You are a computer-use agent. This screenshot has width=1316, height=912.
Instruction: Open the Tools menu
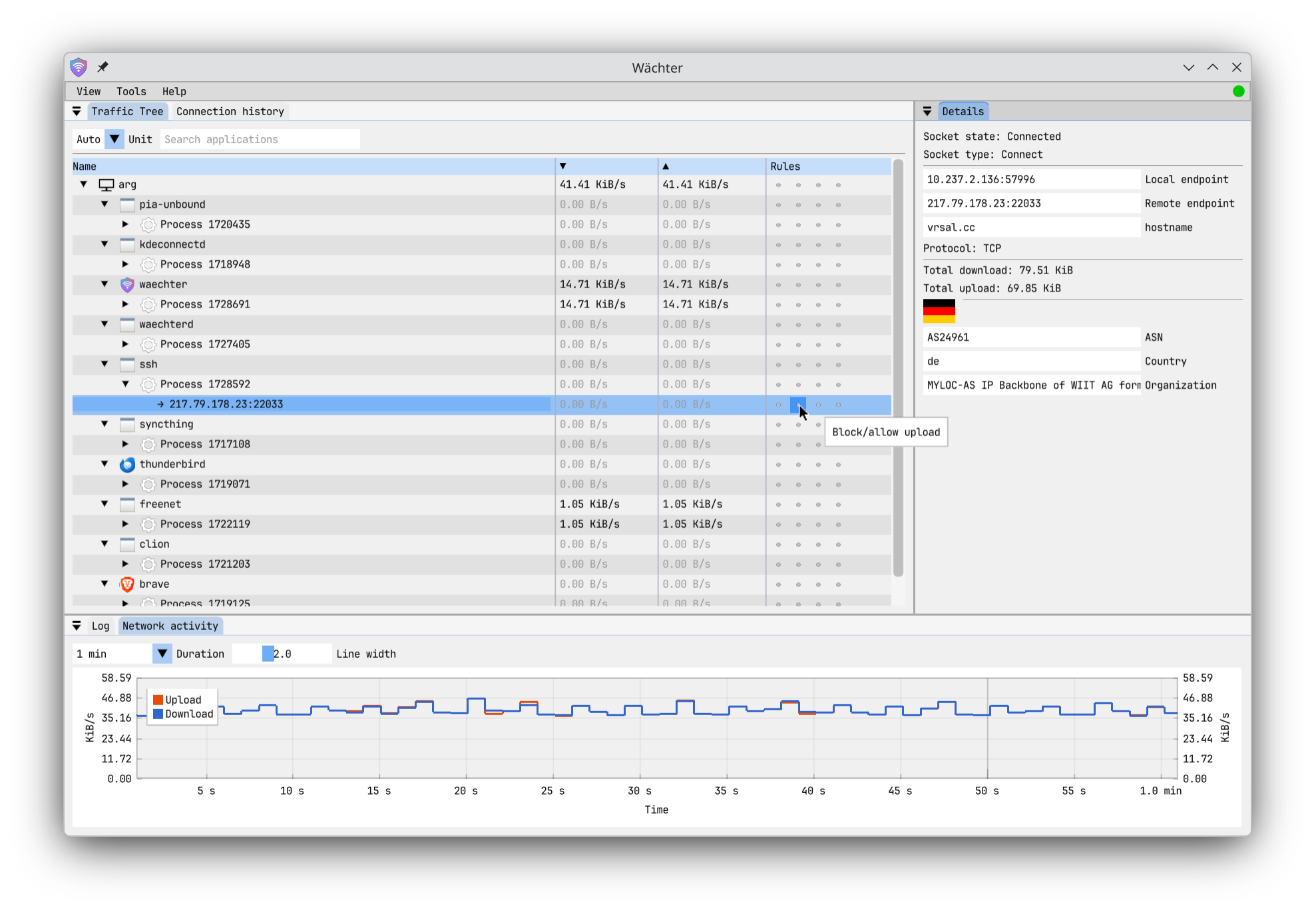tap(131, 92)
